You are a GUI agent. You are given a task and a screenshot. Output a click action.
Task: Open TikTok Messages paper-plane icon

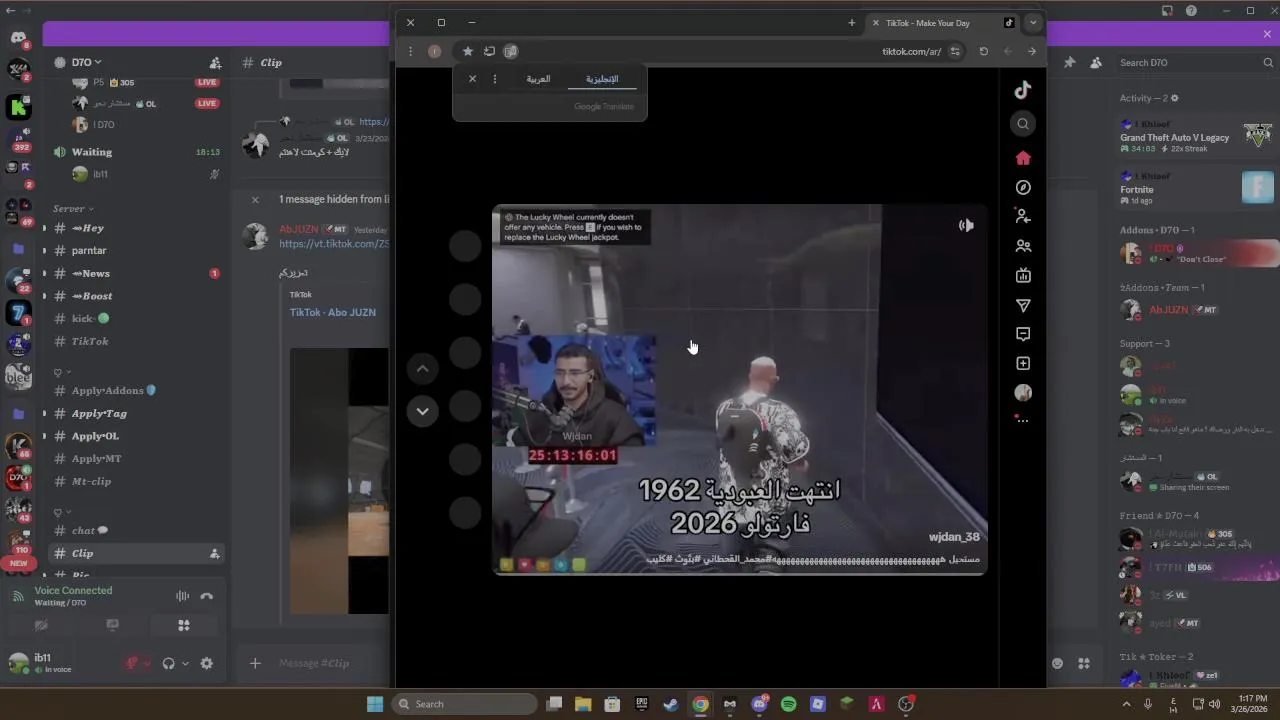1022,305
